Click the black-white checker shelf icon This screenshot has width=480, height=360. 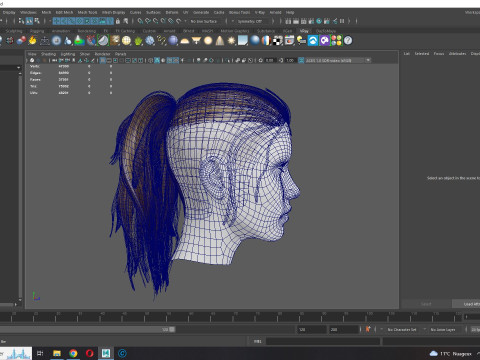[x=278, y=41]
